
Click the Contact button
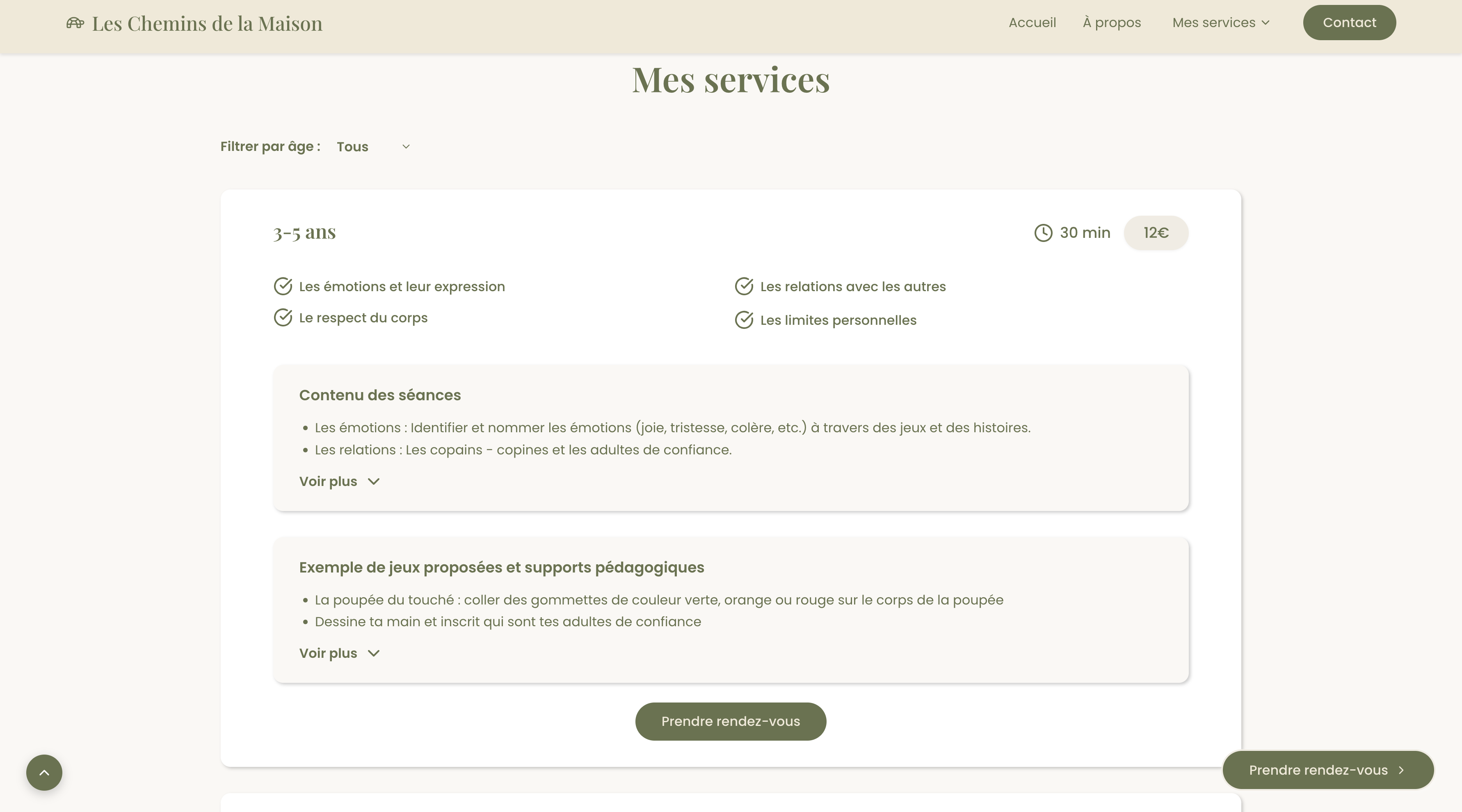coord(1349,22)
